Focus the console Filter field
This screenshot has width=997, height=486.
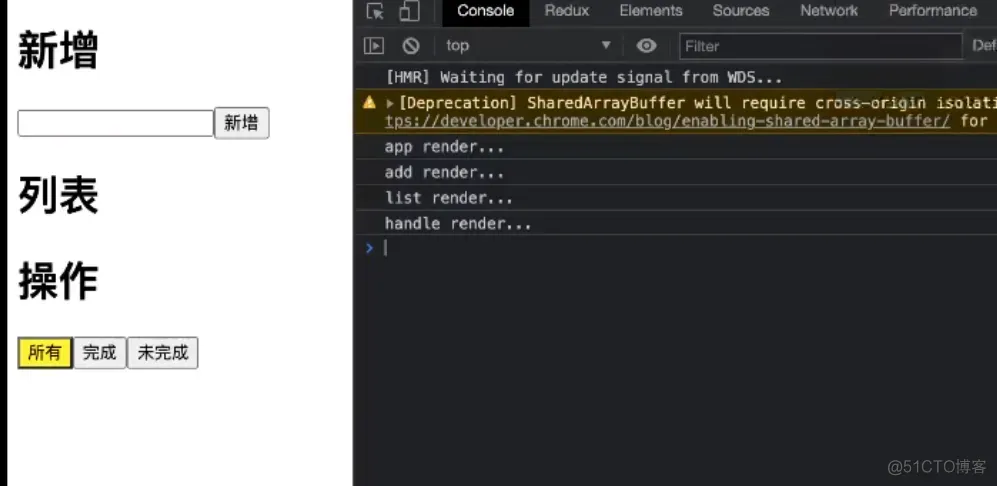(821, 46)
